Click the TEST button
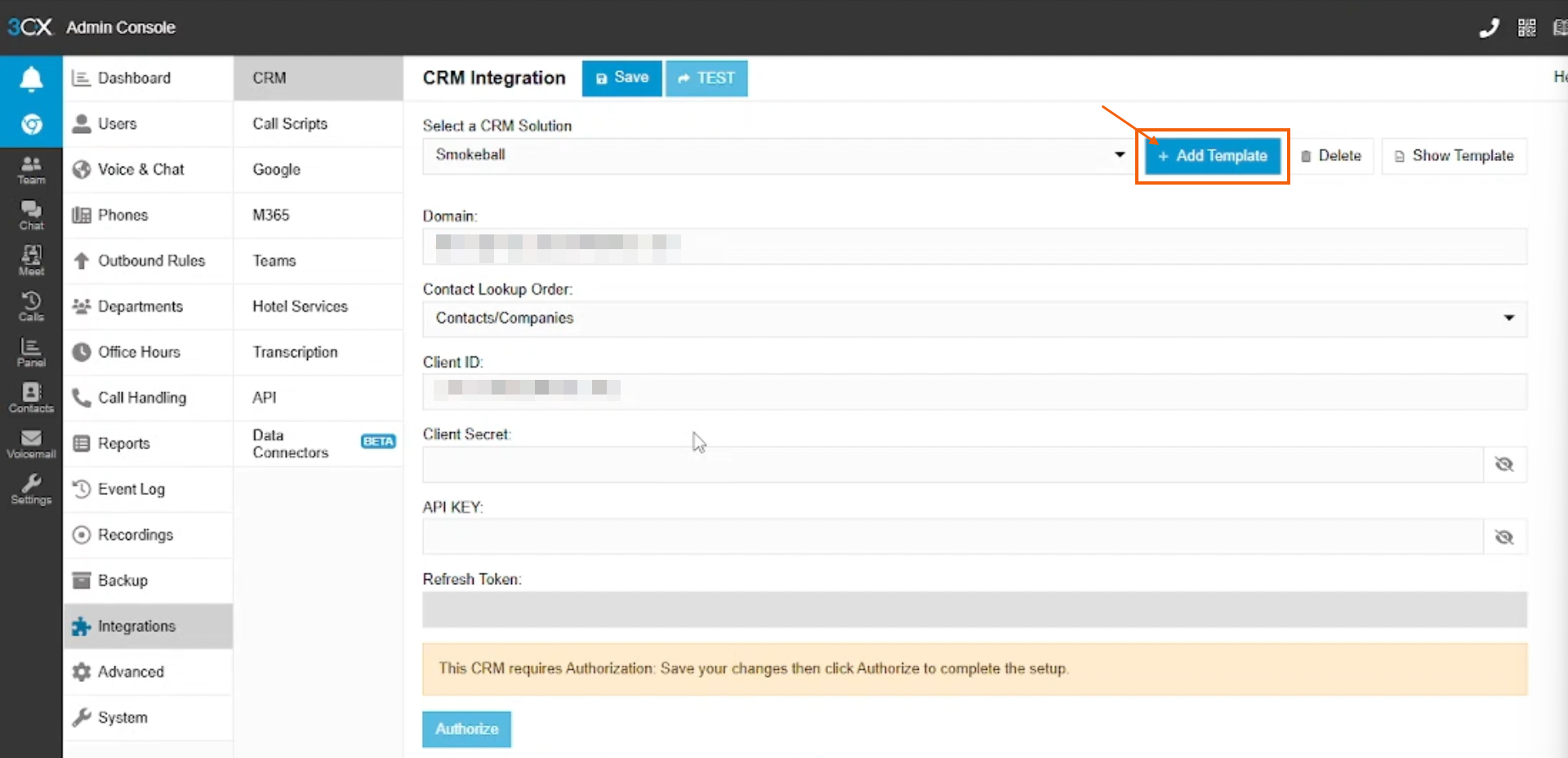The image size is (1568, 758). coord(706,78)
